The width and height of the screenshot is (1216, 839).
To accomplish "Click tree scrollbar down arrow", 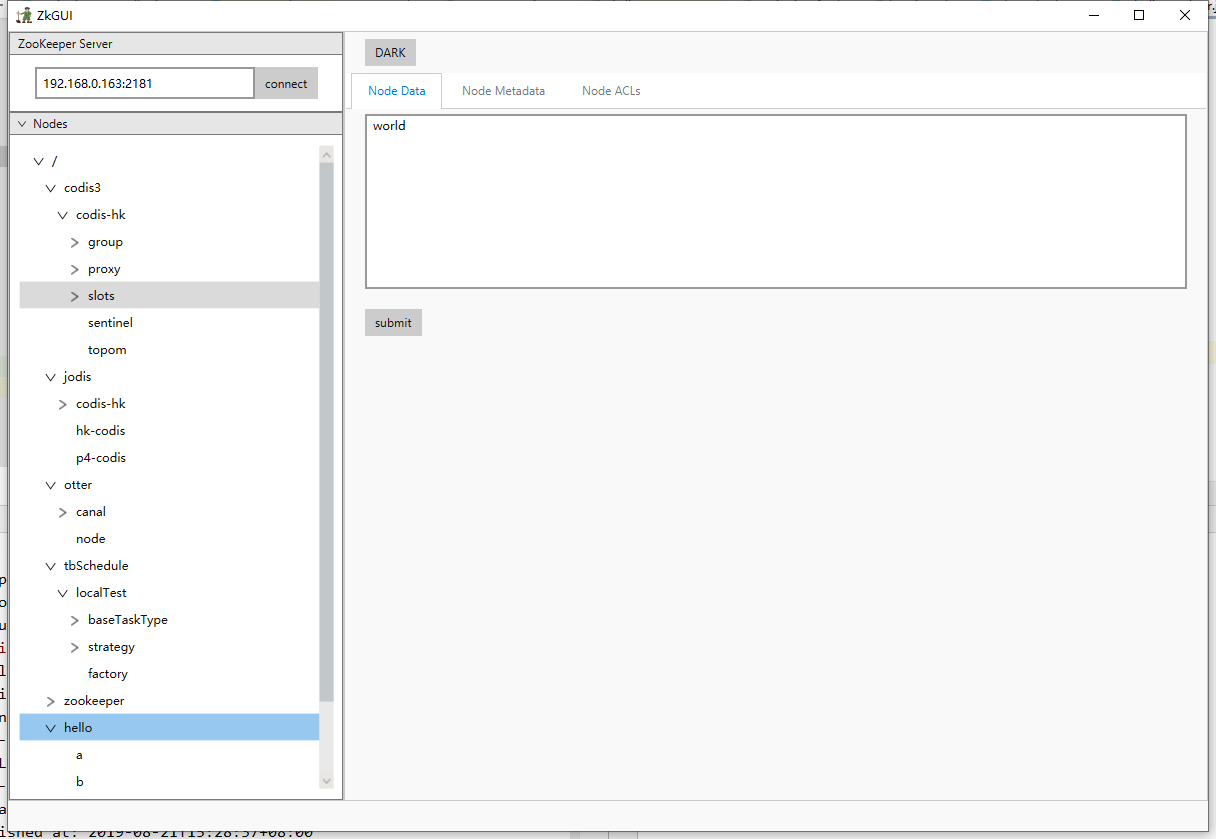I will (x=326, y=780).
